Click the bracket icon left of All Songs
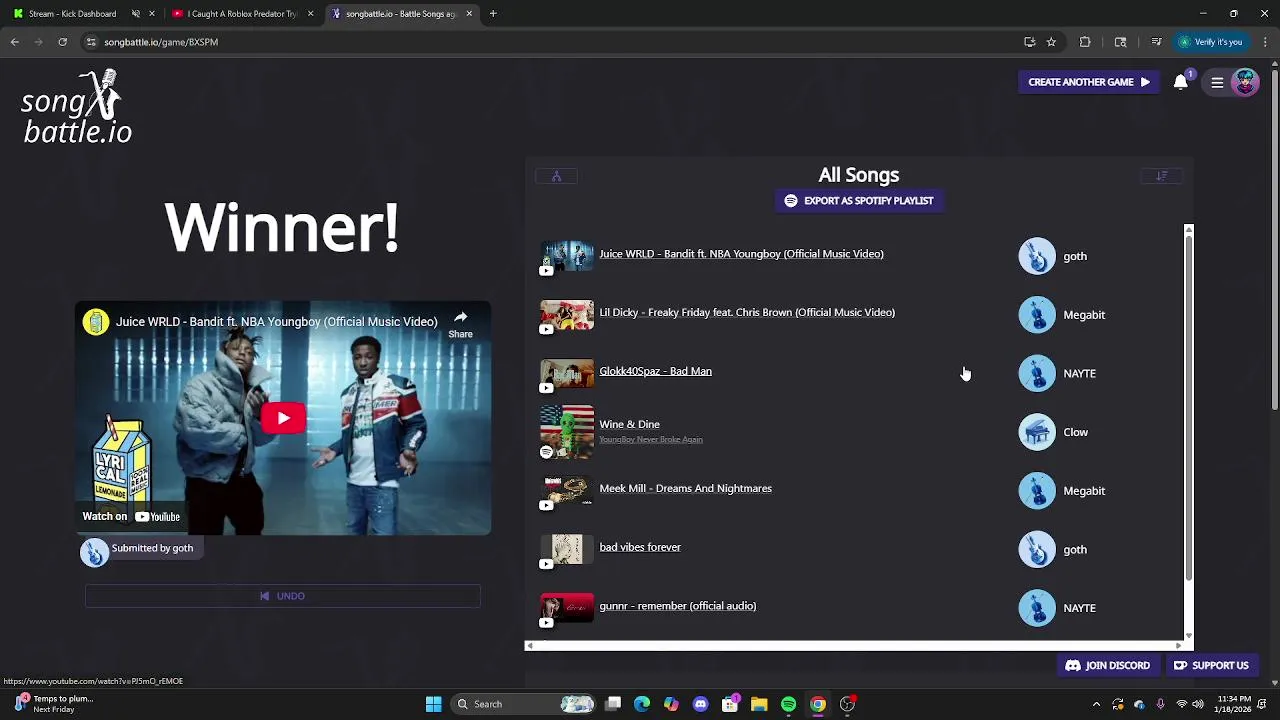1280x720 pixels. (557, 176)
